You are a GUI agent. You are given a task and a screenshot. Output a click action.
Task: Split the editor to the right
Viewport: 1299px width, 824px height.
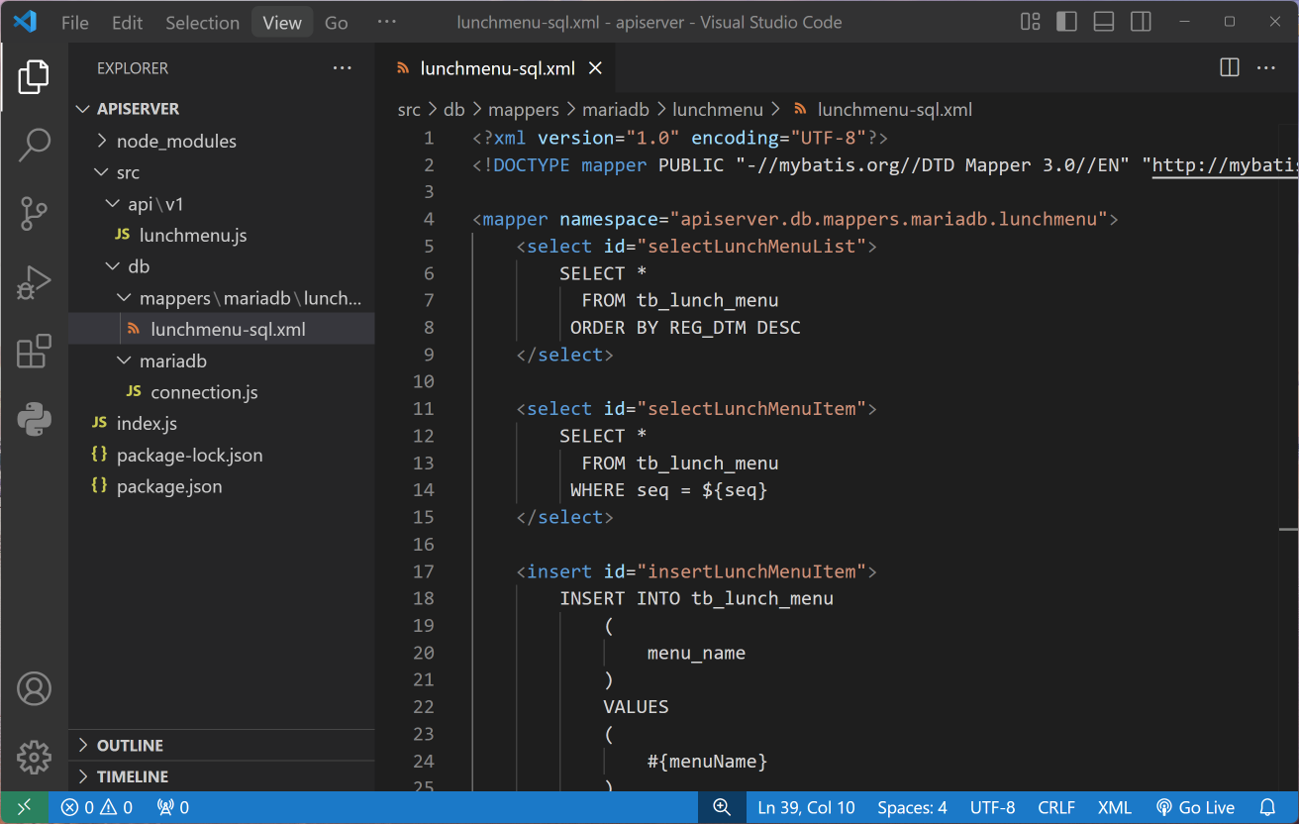(x=1230, y=68)
